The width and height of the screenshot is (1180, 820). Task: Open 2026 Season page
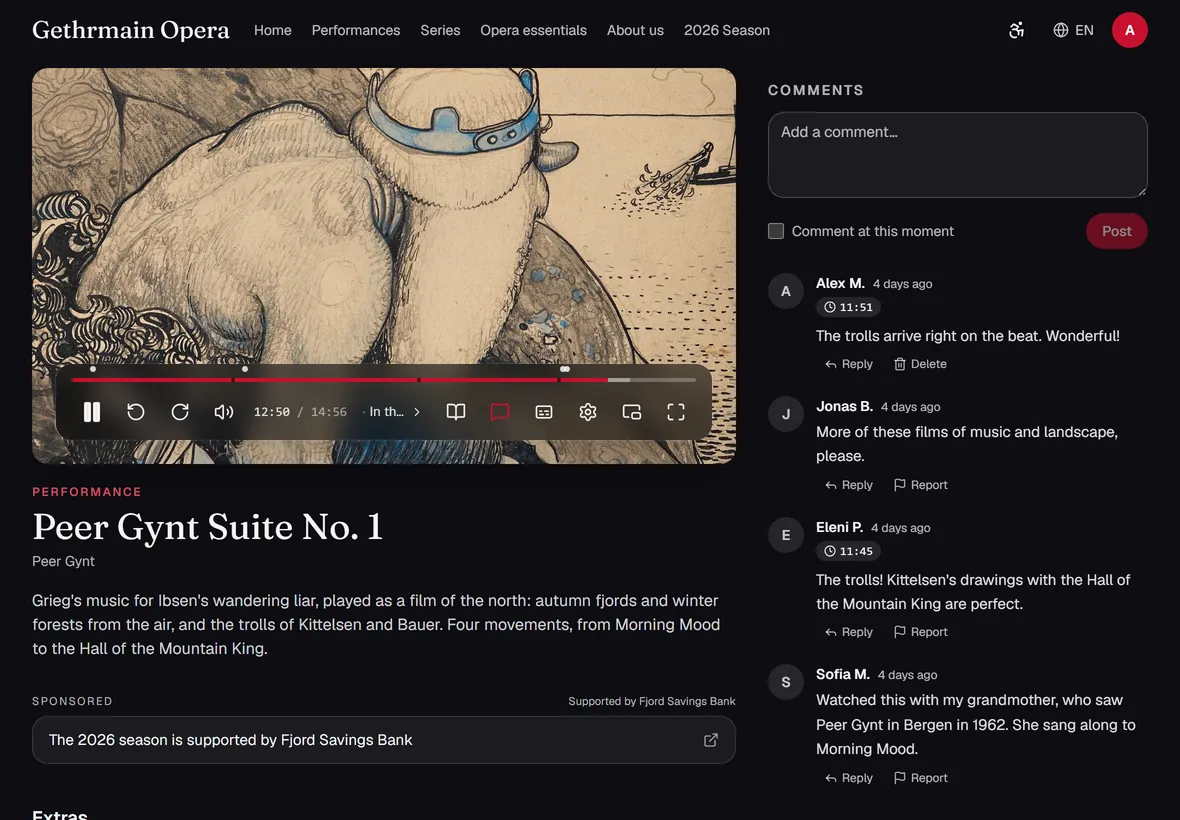point(727,30)
